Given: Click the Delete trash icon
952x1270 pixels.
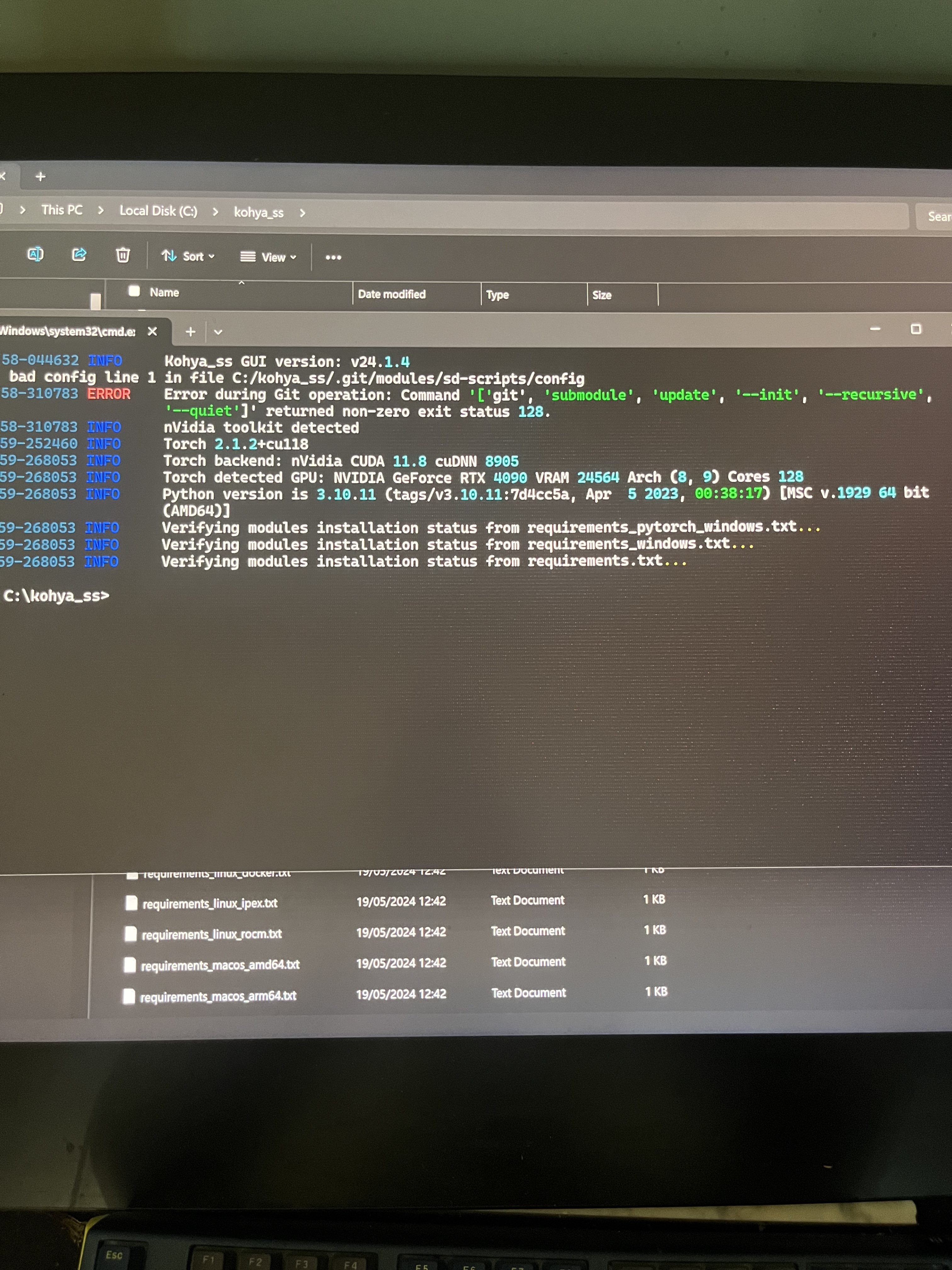Looking at the screenshot, I should [123, 255].
